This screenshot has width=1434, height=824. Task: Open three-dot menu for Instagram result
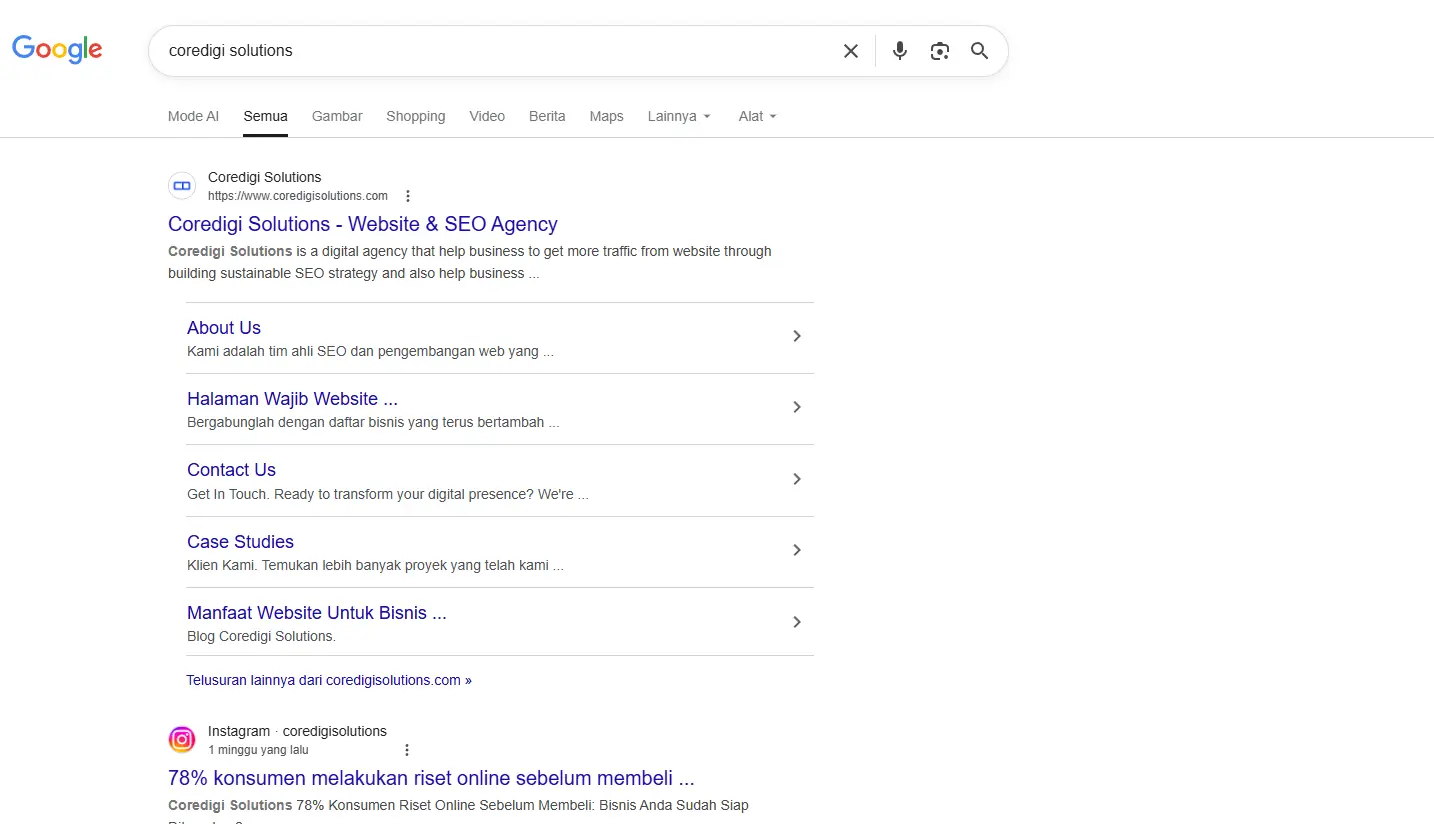[x=406, y=750]
